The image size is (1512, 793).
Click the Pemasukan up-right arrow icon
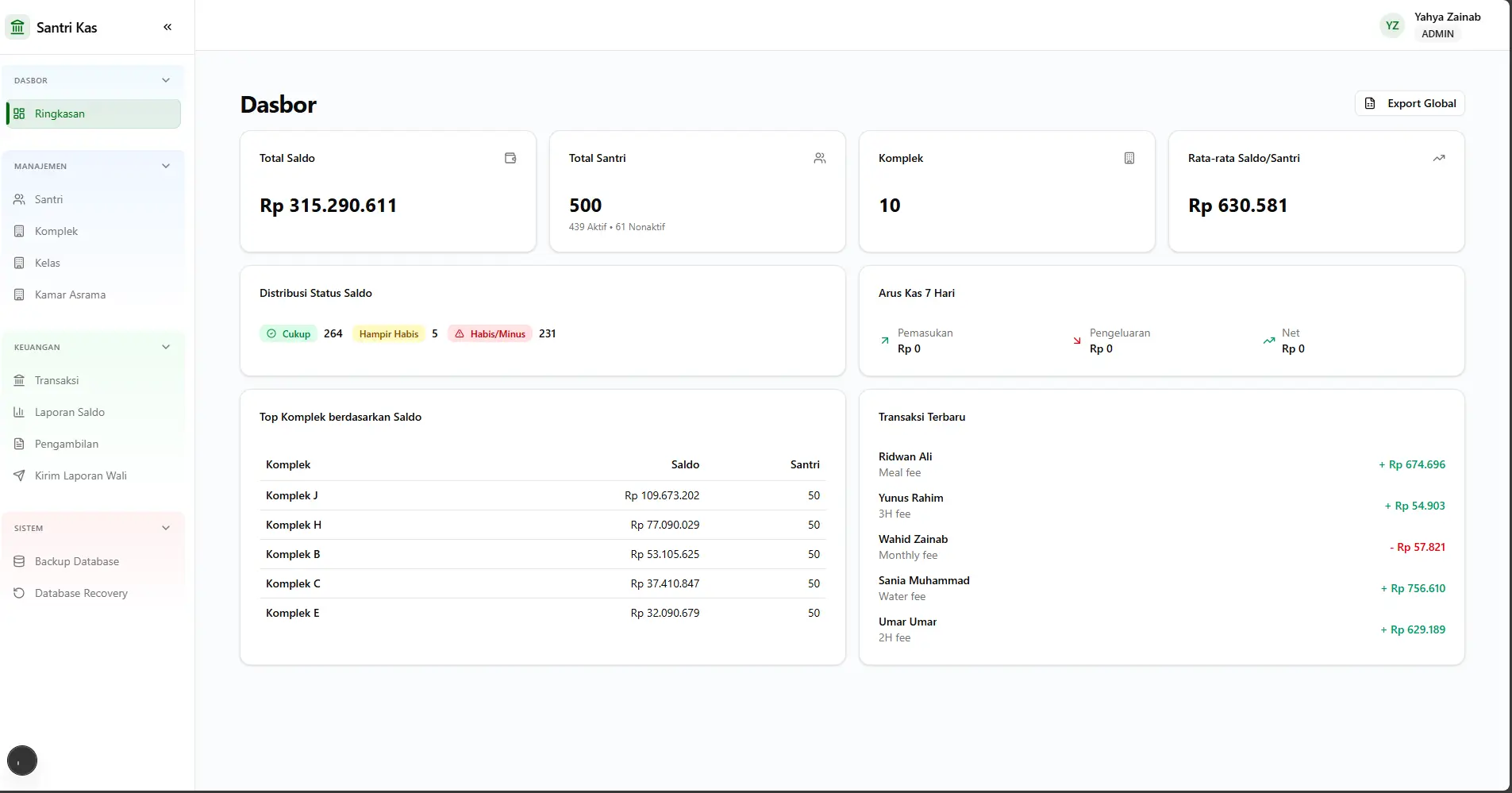pyautogui.click(x=885, y=341)
